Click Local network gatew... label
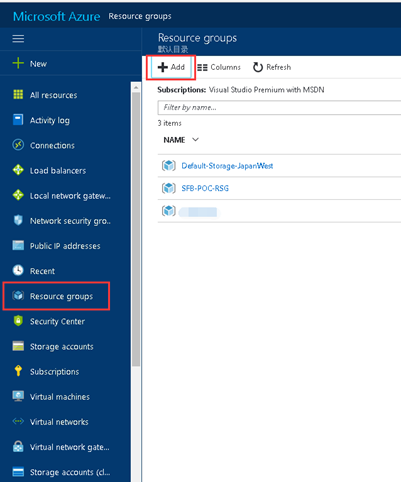 pyautogui.click(x=70, y=196)
